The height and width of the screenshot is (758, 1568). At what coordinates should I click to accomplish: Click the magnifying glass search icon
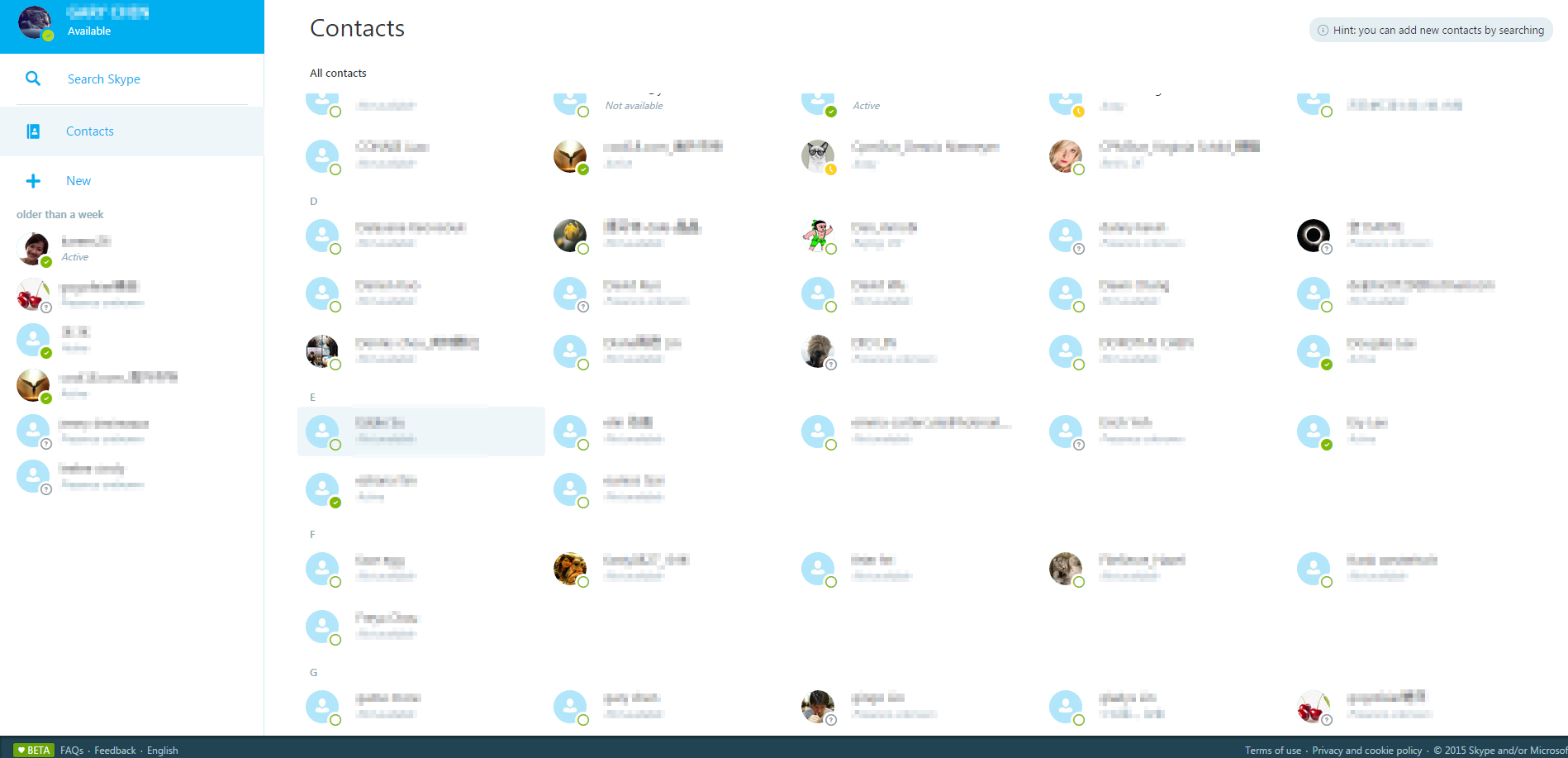coord(33,79)
